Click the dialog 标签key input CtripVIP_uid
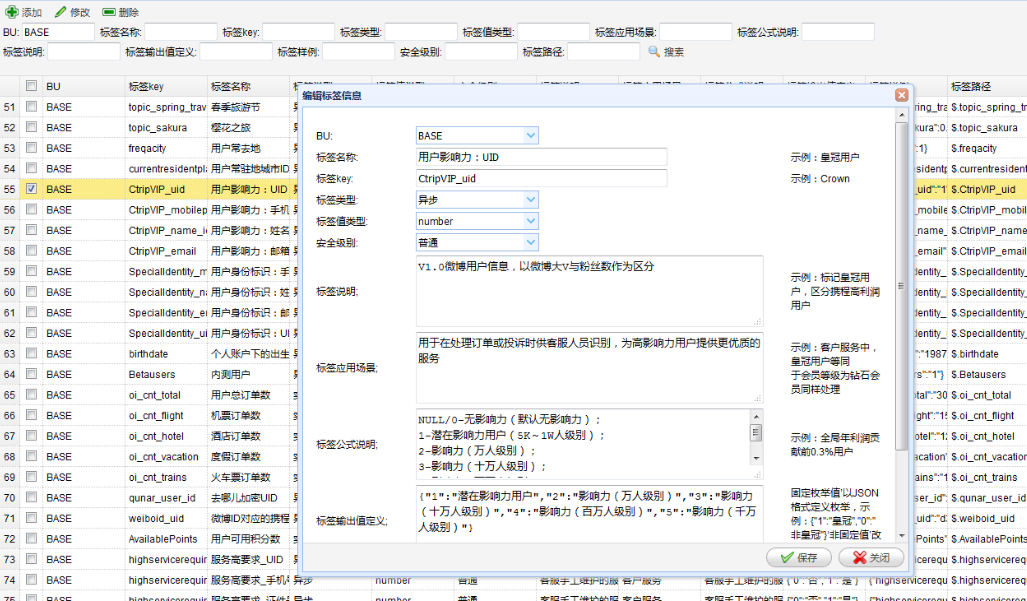Screen dimensions: 1027x601 tap(542, 178)
